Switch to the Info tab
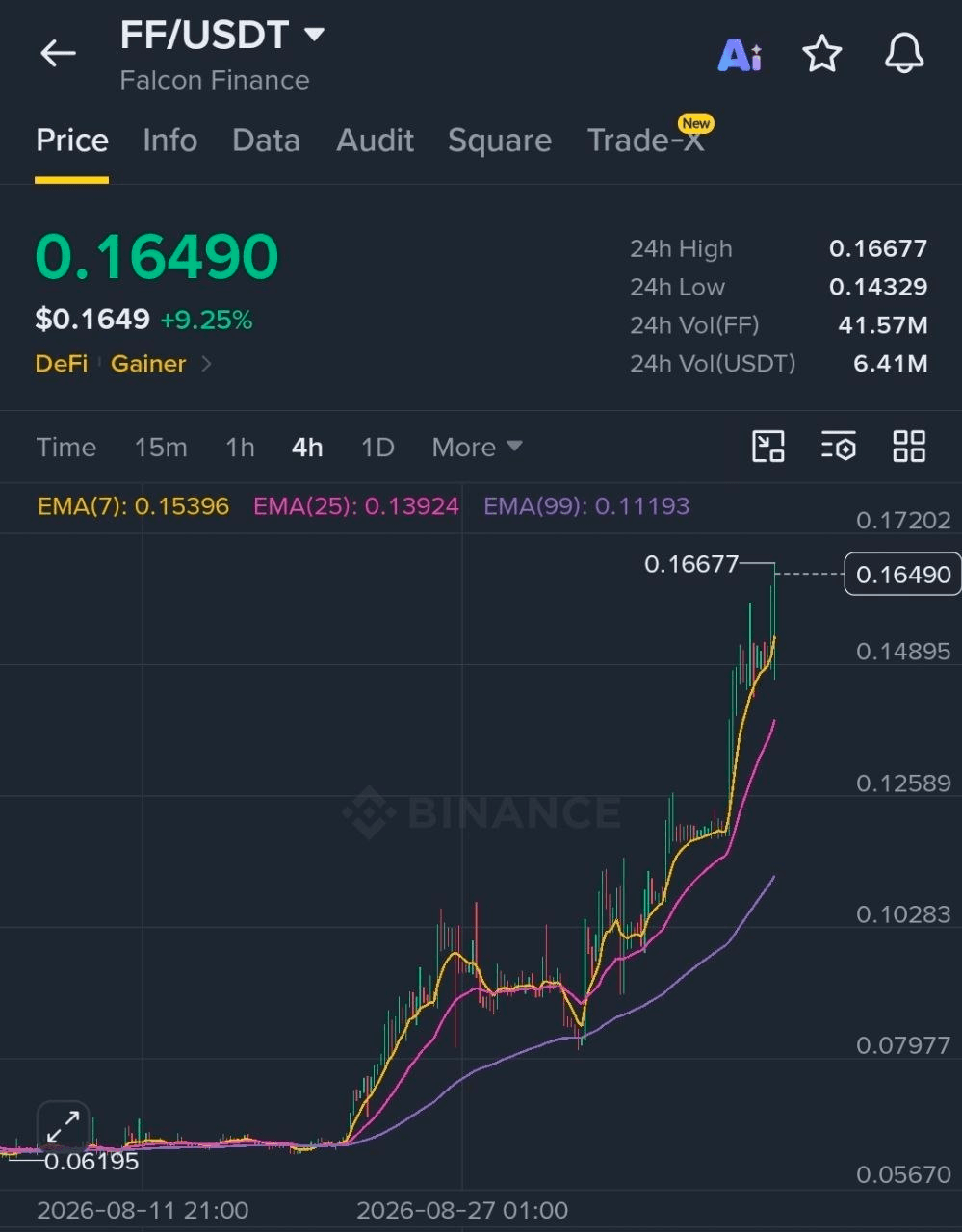This screenshot has width=962, height=1232. coord(169,141)
